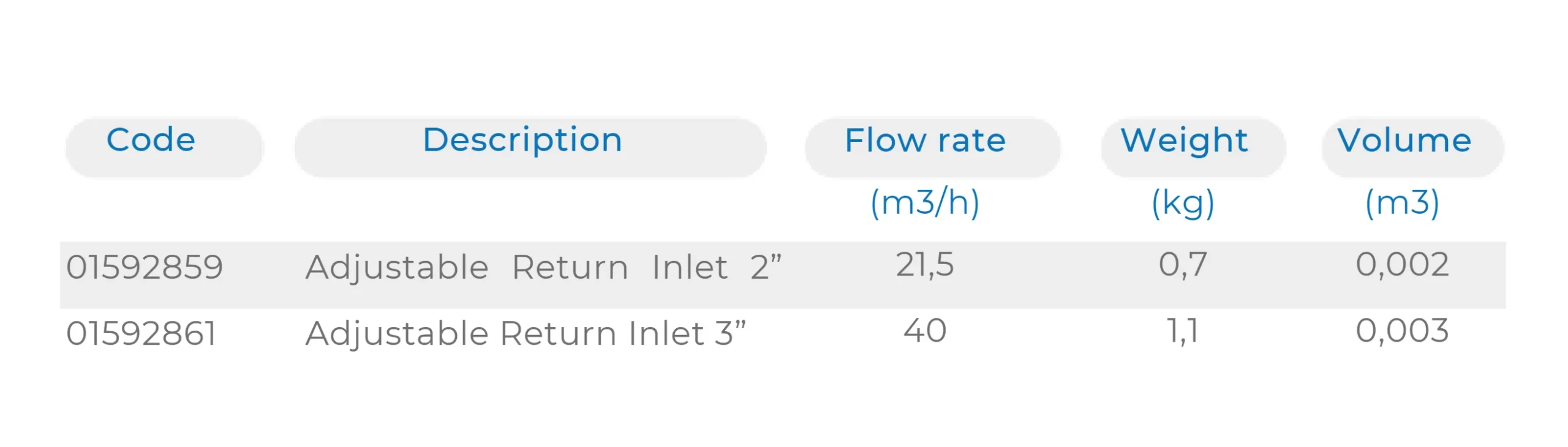Click the 0,7 weight value
This screenshot has height=447, width=1568.
point(1183,265)
